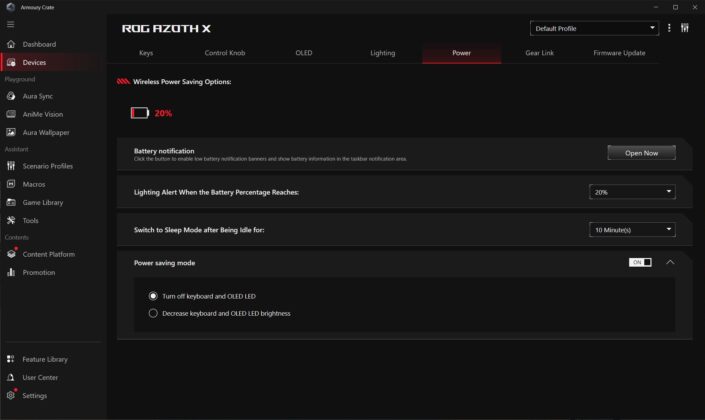Screen dimensions: 705x420
Task: Open Aura Wallpaper icon
Action: pos(11,132)
